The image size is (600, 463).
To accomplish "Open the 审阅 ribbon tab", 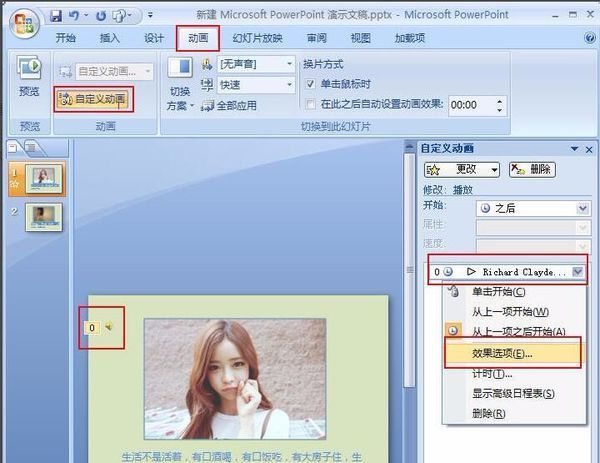I will [316, 38].
